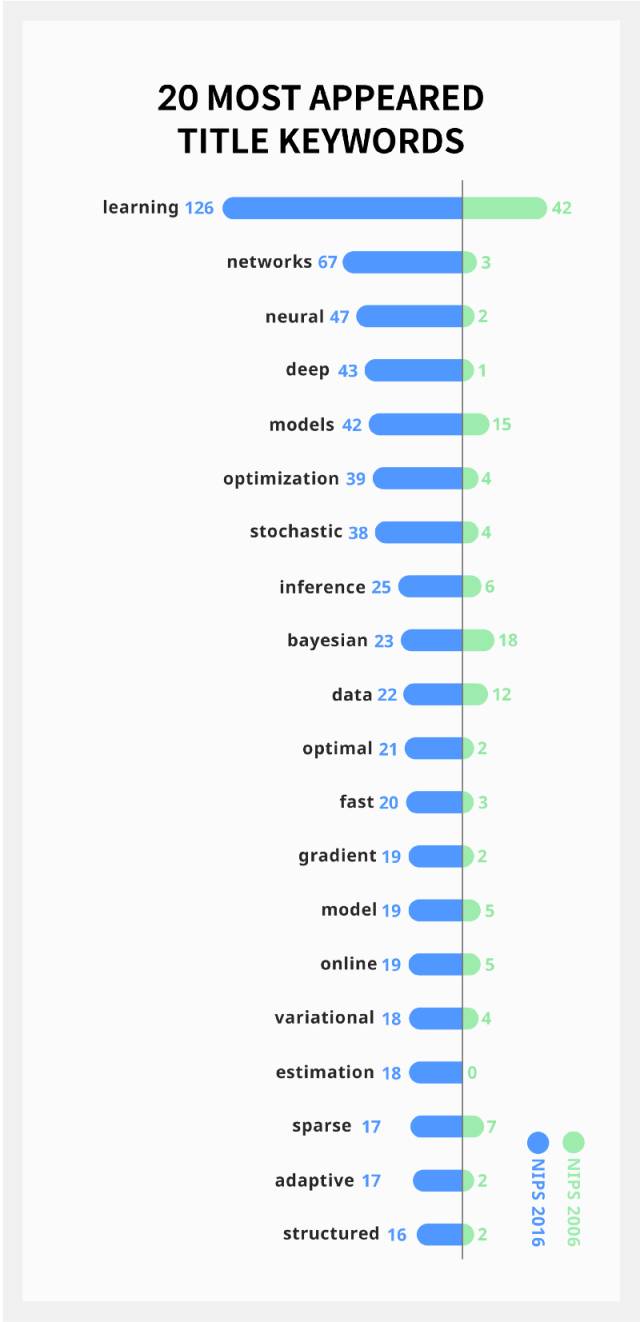The image size is (640, 1322).
Task: Click the green NIPS 2006 legend circle
Action: click(x=573, y=1143)
